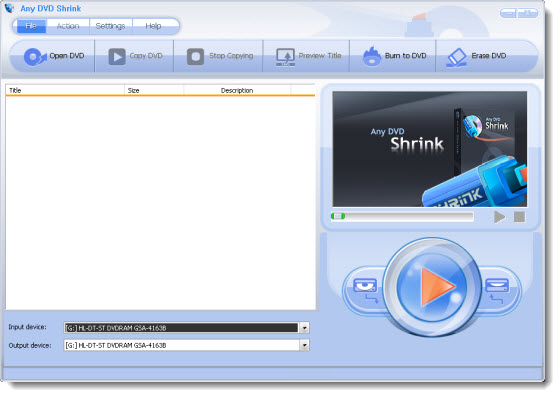Expand the Output device dropdown arrow
The width and height of the screenshot is (560, 397).
tap(304, 345)
